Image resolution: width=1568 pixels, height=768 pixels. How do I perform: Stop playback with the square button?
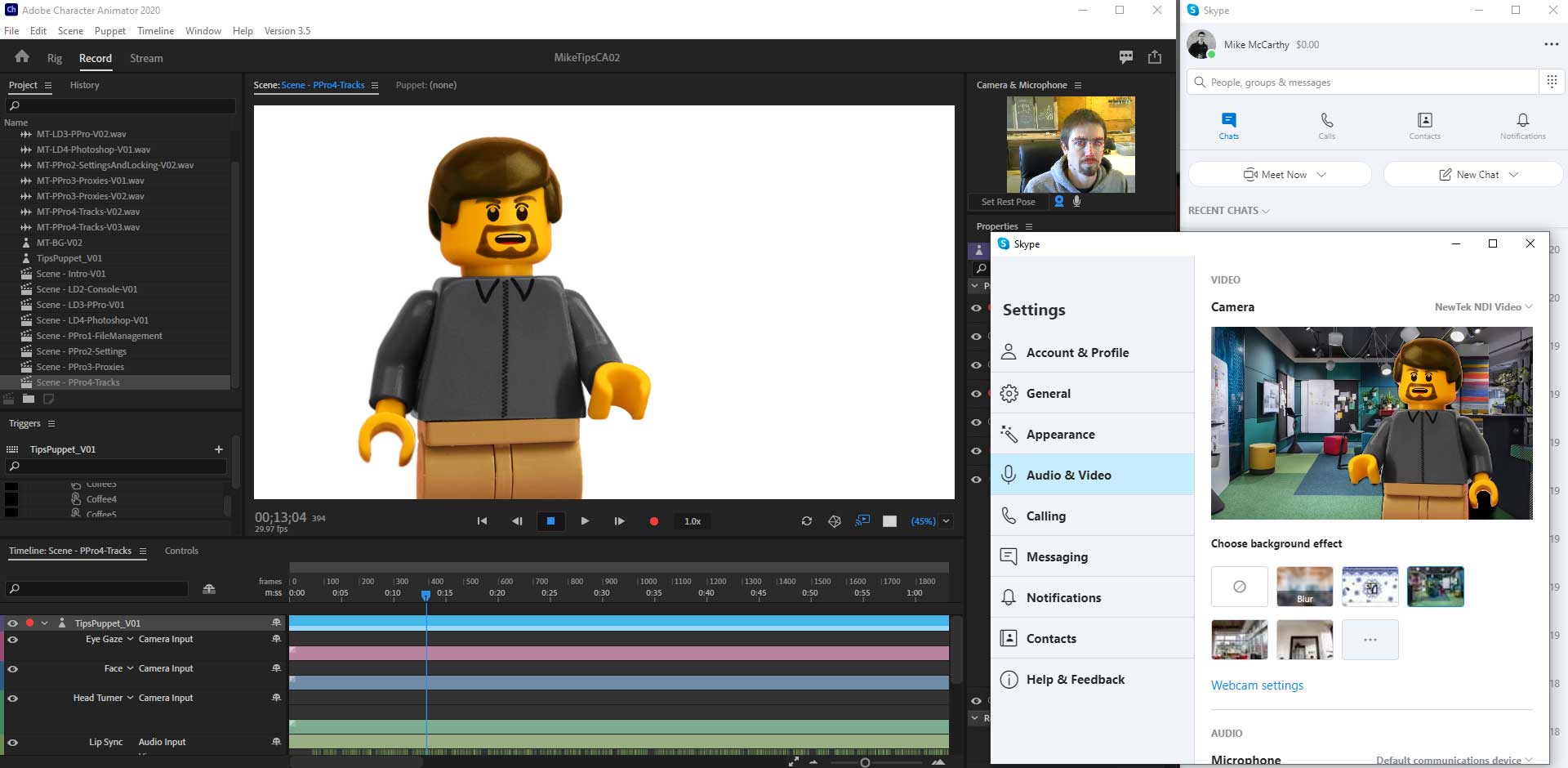[x=550, y=521]
